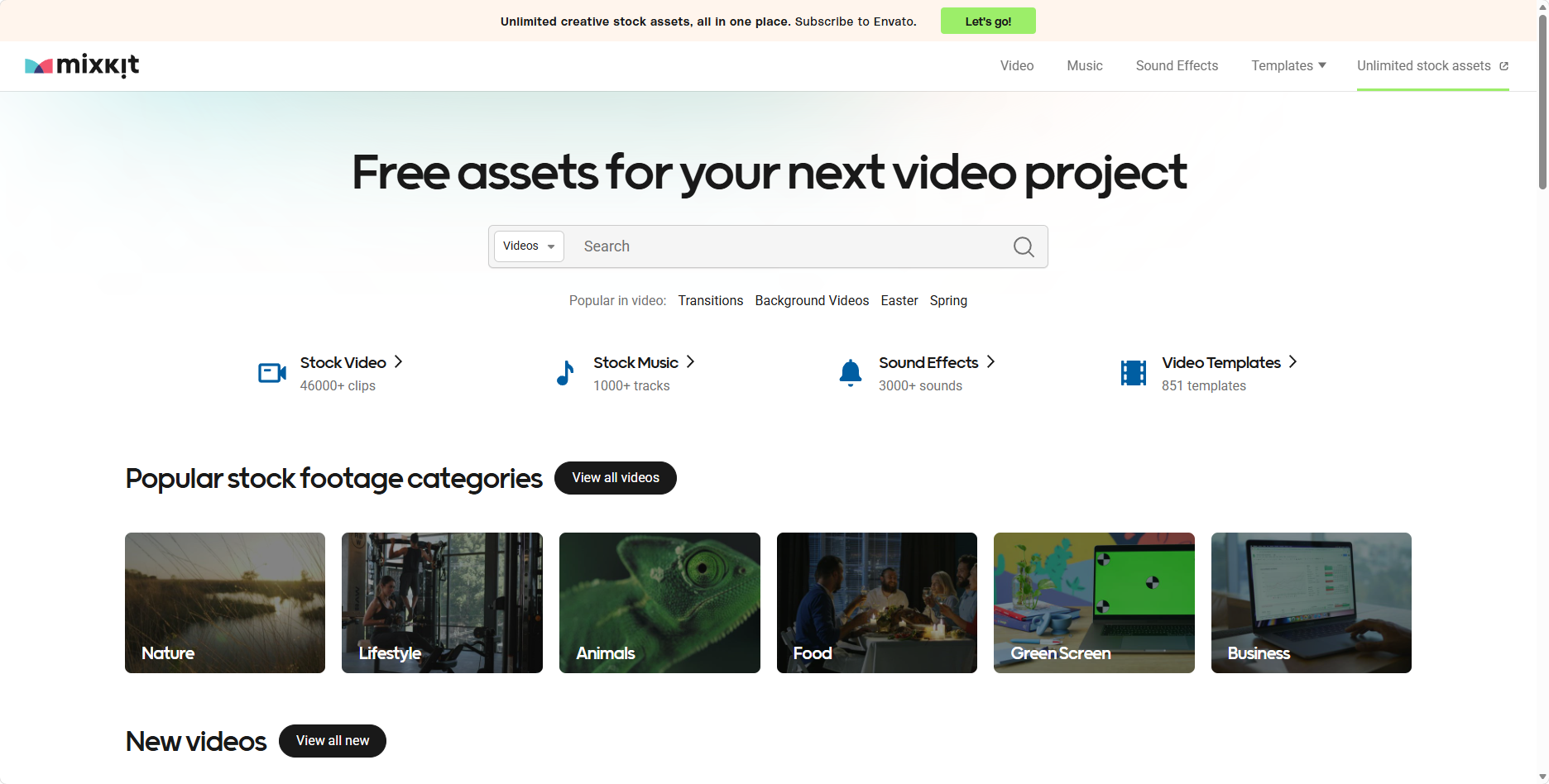The width and height of the screenshot is (1549, 784).
Task: Select the Transitions popular search link
Action: click(x=710, y=300)
